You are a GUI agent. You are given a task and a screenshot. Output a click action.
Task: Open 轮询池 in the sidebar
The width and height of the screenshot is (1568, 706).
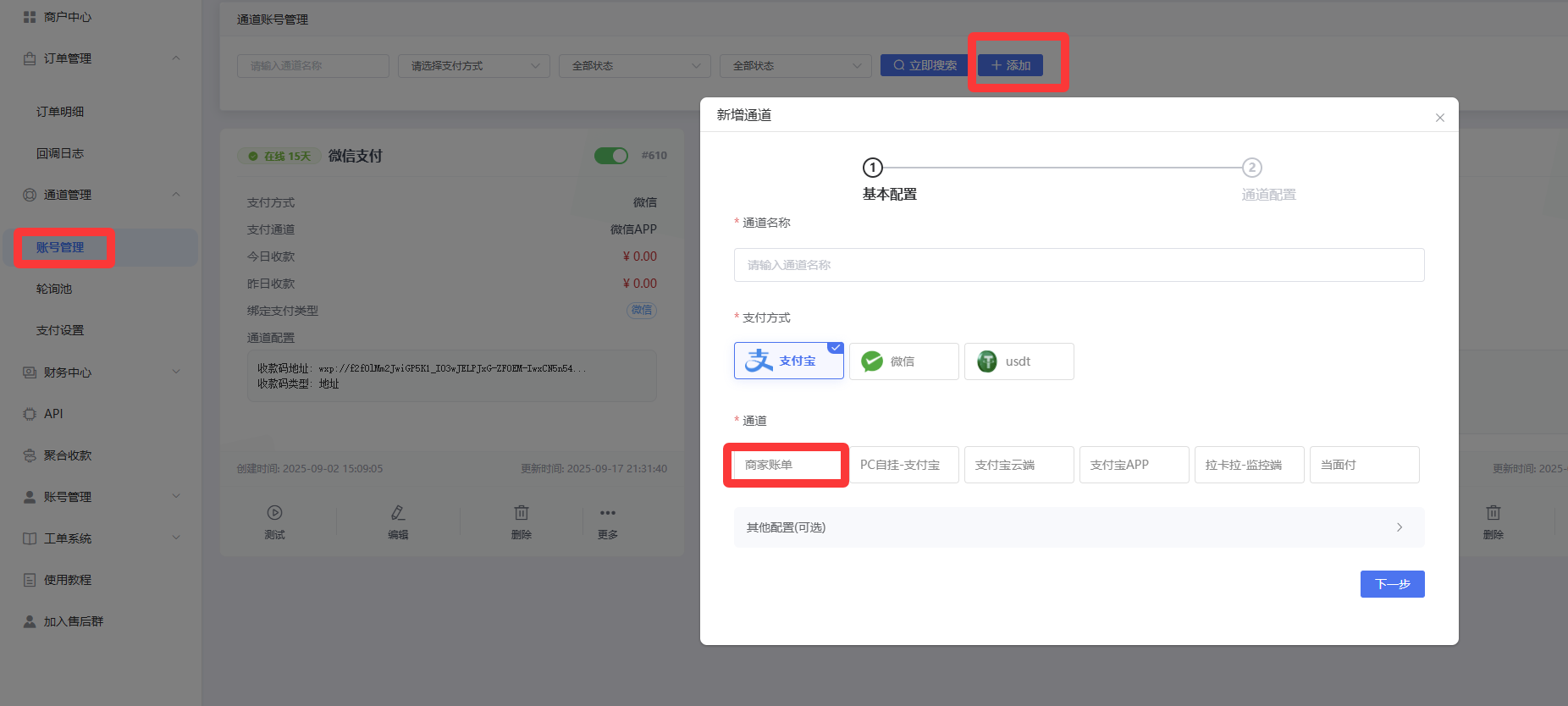pyautogui.click(x=54, y=289)
